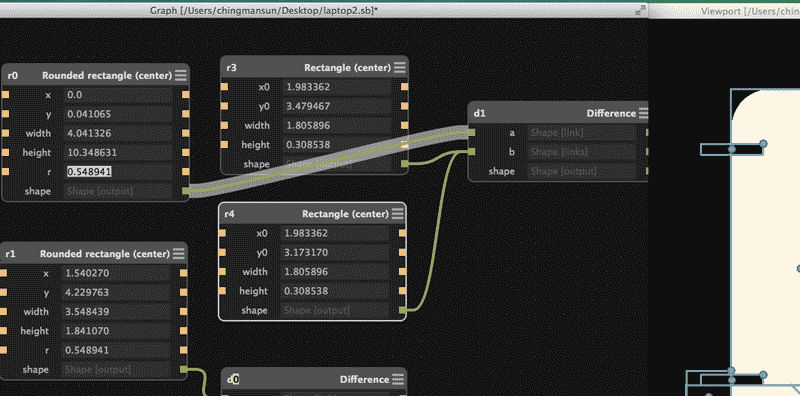Click r1 shape output port
This screenshot has width=800, height=396.
(x=184, y=369)
